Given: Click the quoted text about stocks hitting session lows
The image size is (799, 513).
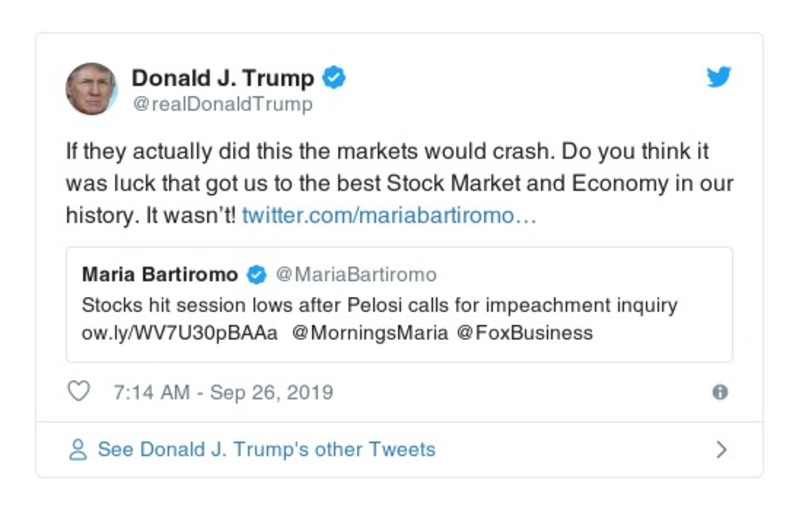Looking at the screenshot, I should 379,304.
